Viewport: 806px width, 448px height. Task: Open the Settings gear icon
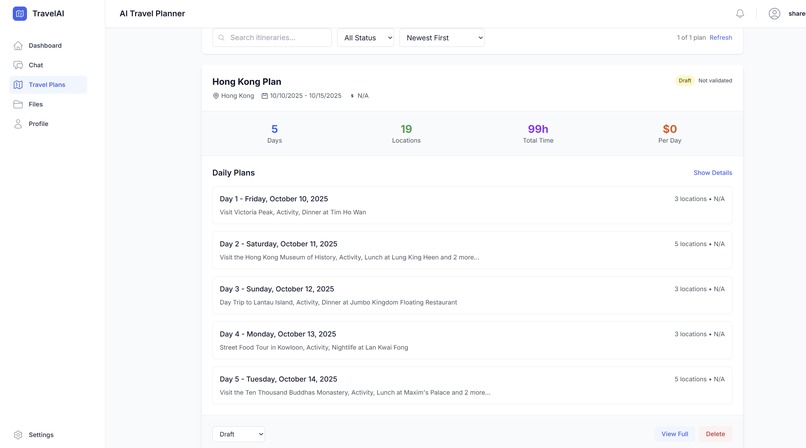click(18, 435)
